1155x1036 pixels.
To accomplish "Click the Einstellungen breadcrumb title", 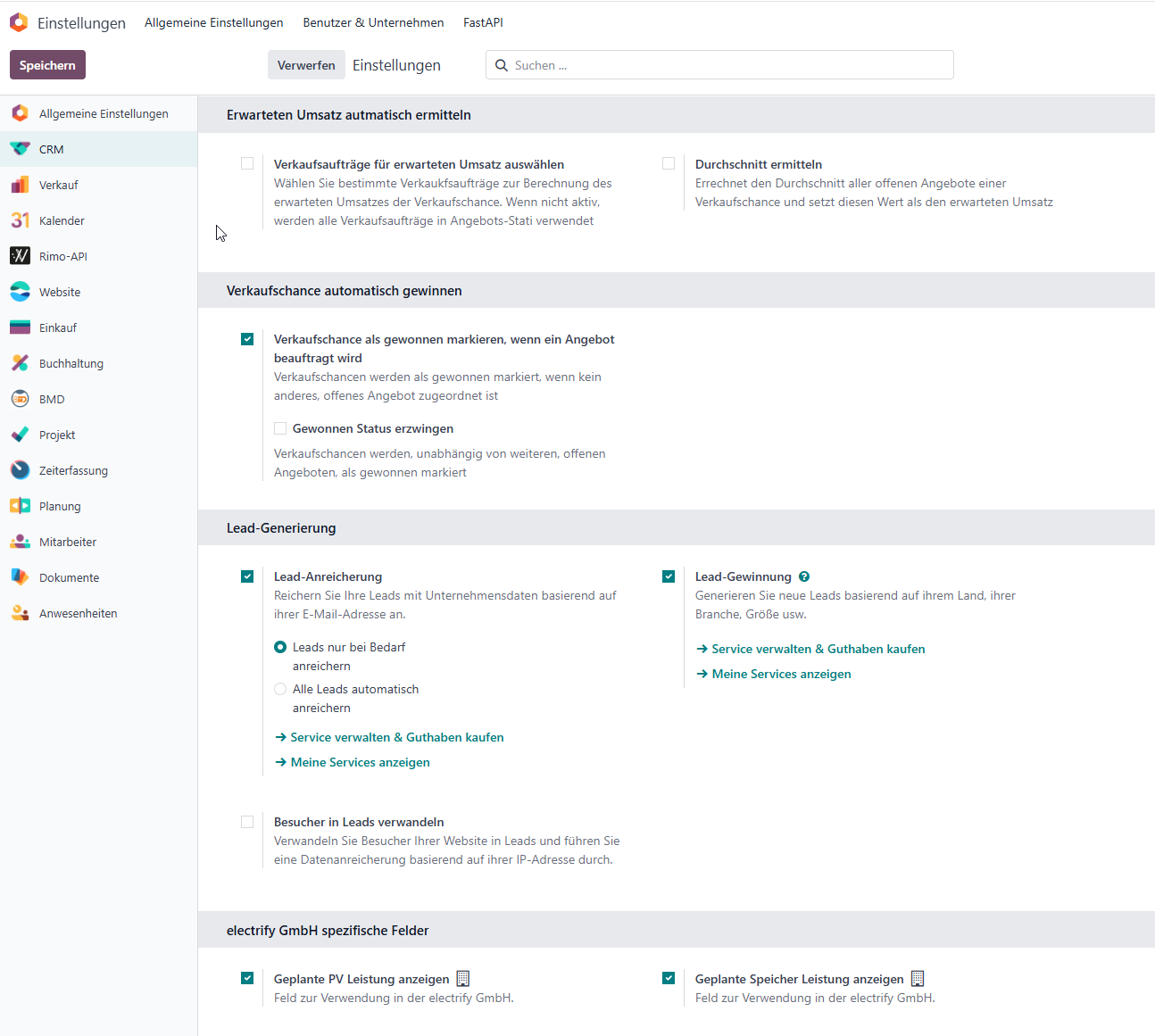I will (396, 65).
